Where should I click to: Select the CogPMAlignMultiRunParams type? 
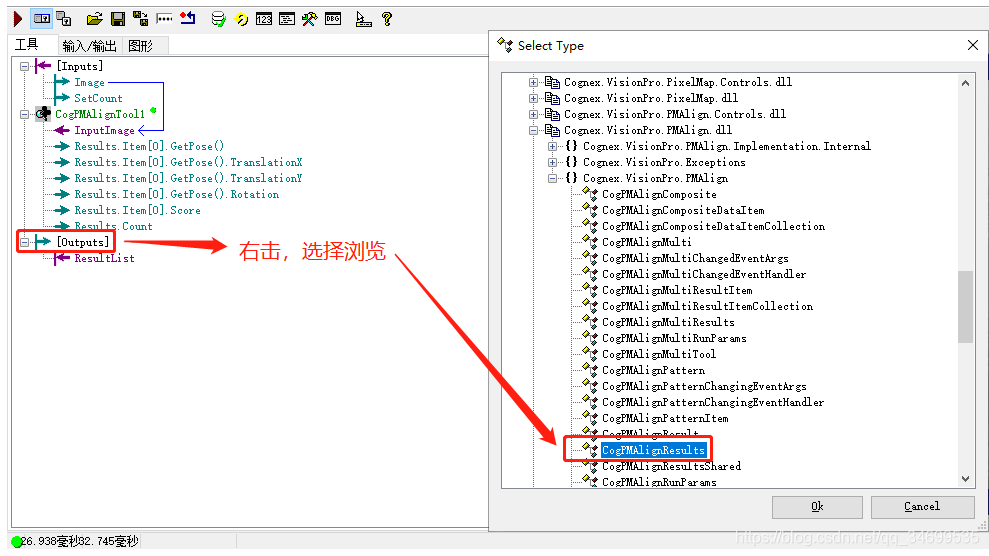(674, 339)
